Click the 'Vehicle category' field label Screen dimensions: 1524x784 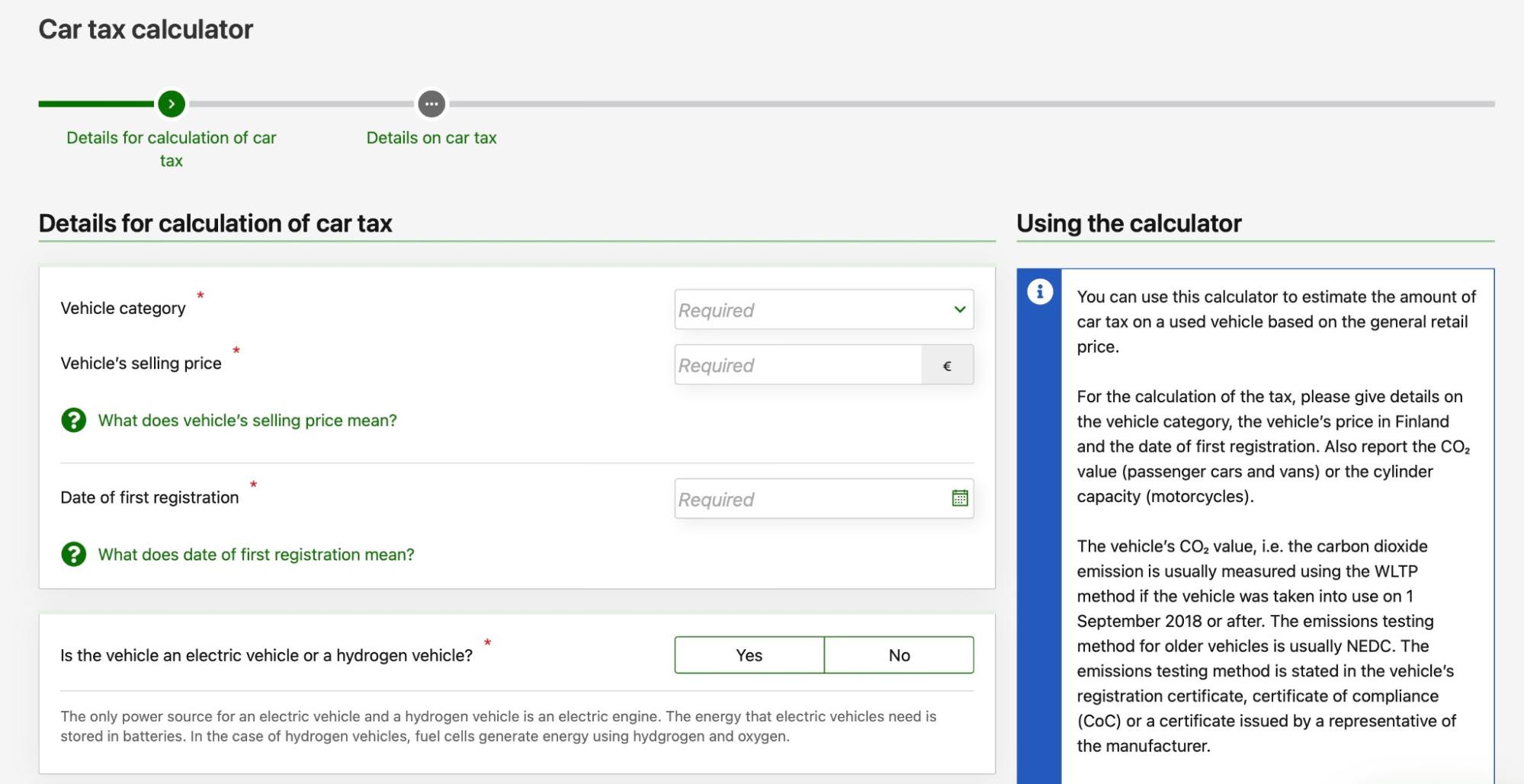tap(123, 309)
